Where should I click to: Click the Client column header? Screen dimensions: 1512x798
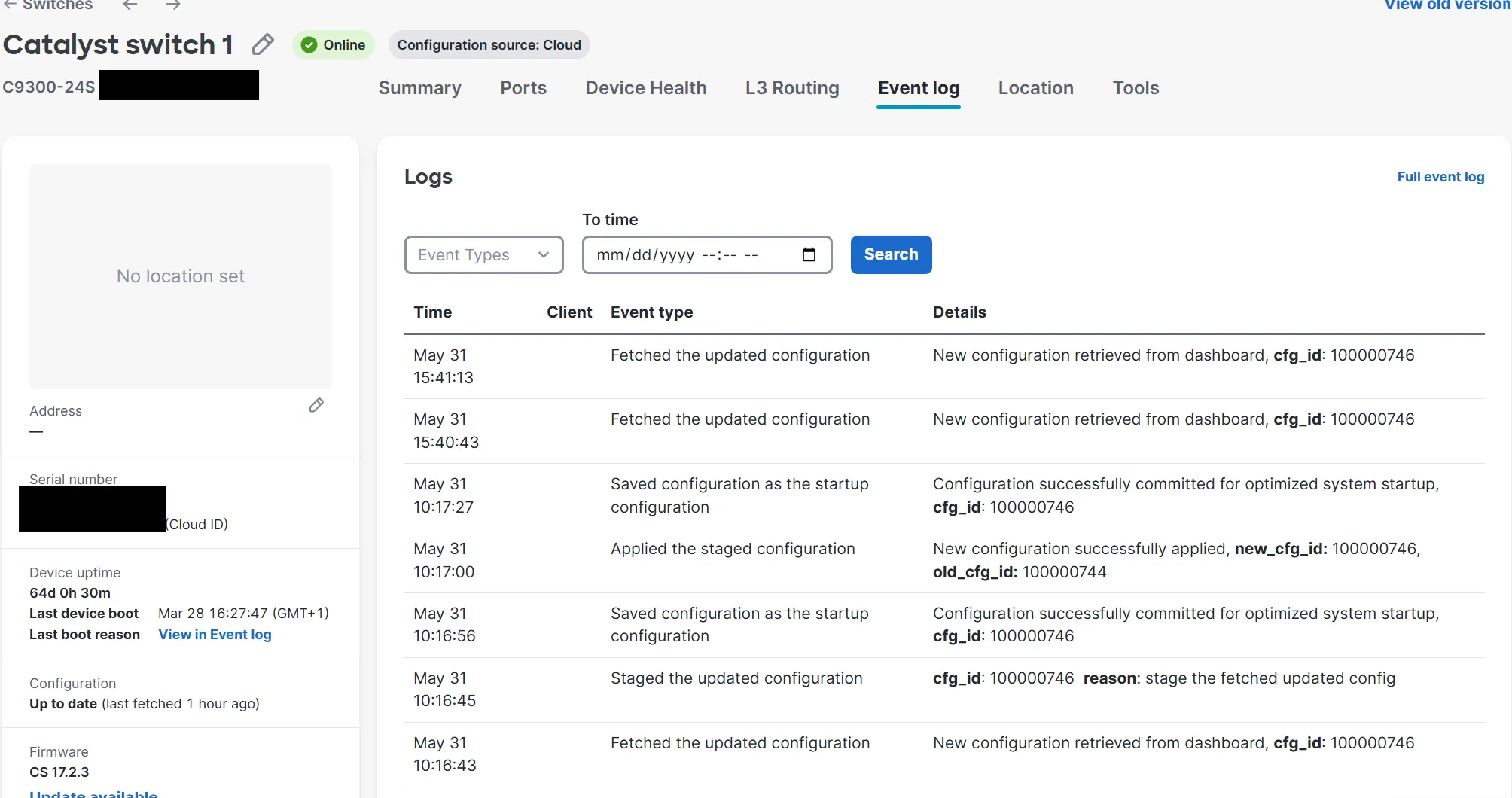(569, 312)
